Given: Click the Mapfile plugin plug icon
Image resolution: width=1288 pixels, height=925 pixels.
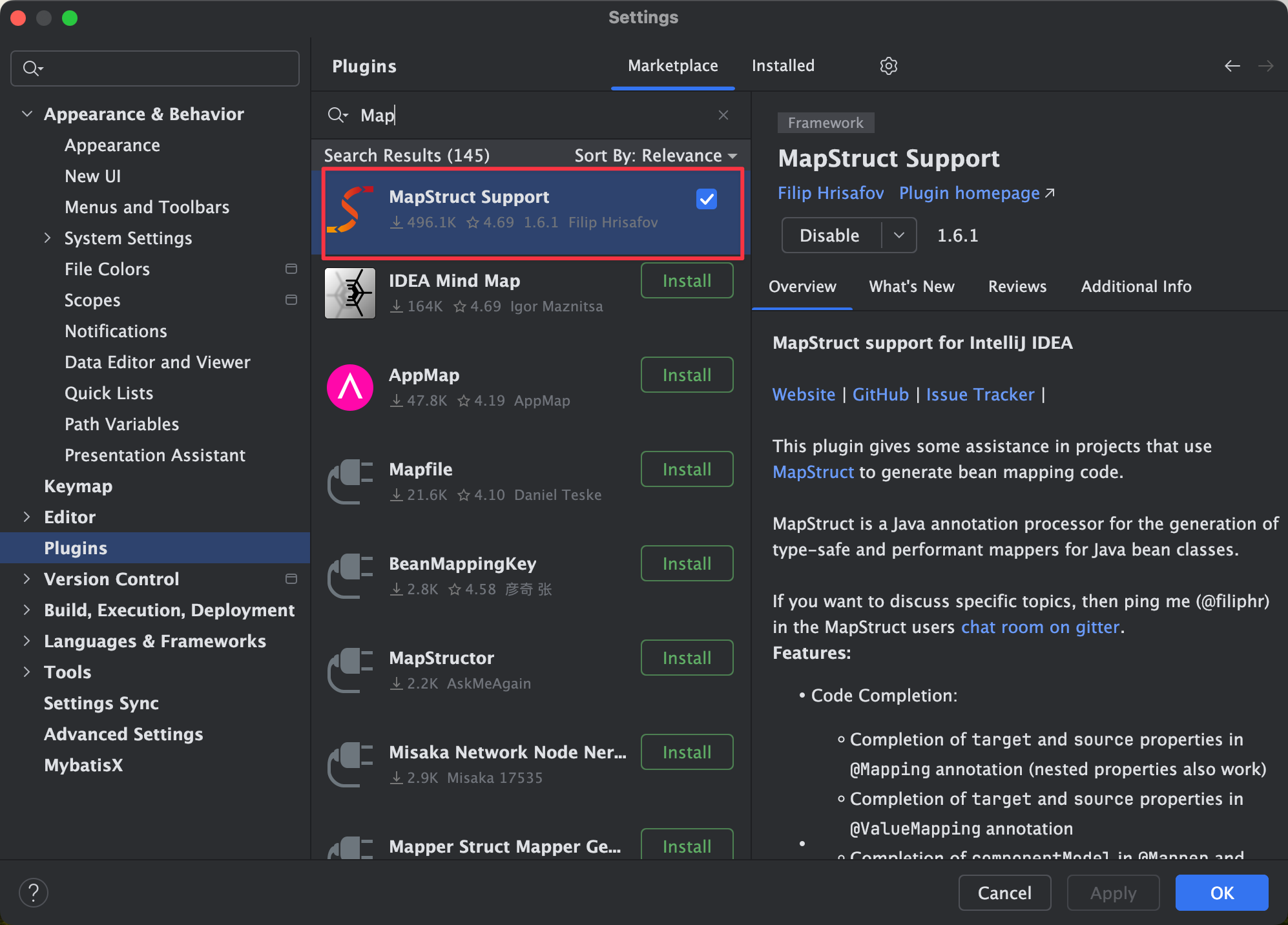Looking at the screenshot, I should coord(350,482).
